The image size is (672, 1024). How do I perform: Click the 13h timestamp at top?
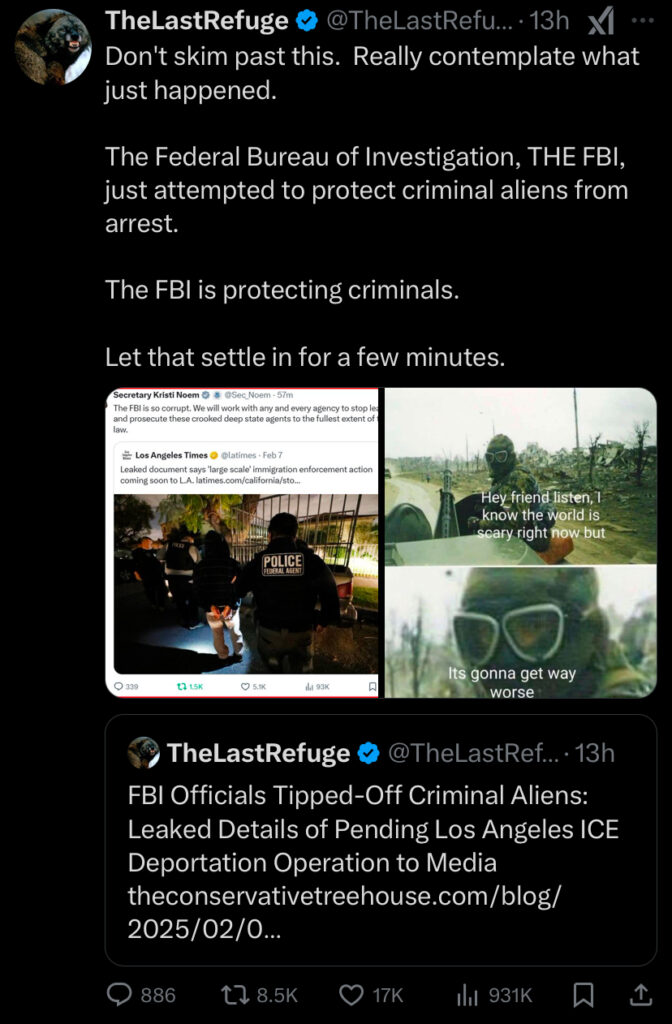tap(549, 21)
